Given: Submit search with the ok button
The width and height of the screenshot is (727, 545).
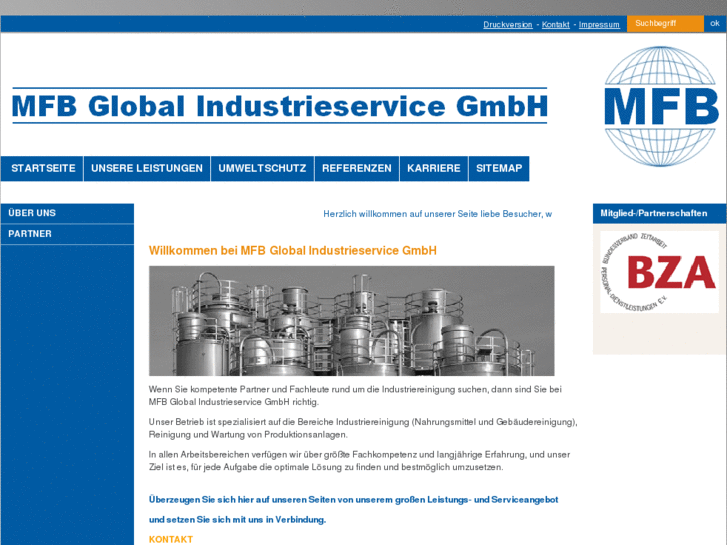Looking at the screenshot, I should pos(715,24).
